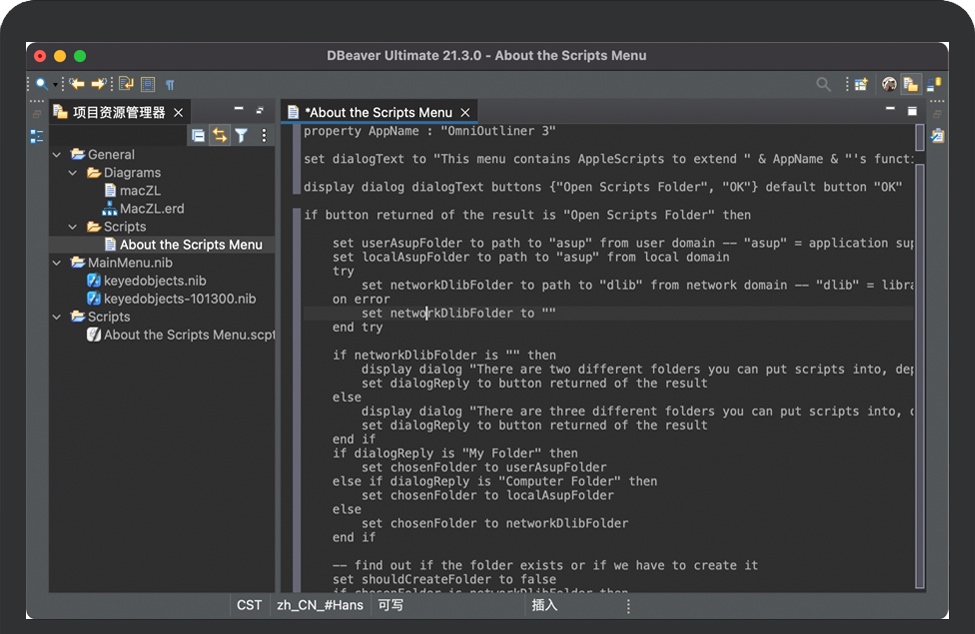The height and width of the screenshot is (634, 975).
Task: Toggle show whitespace characters (pilcrow icon)
Action: click(170, 84)
